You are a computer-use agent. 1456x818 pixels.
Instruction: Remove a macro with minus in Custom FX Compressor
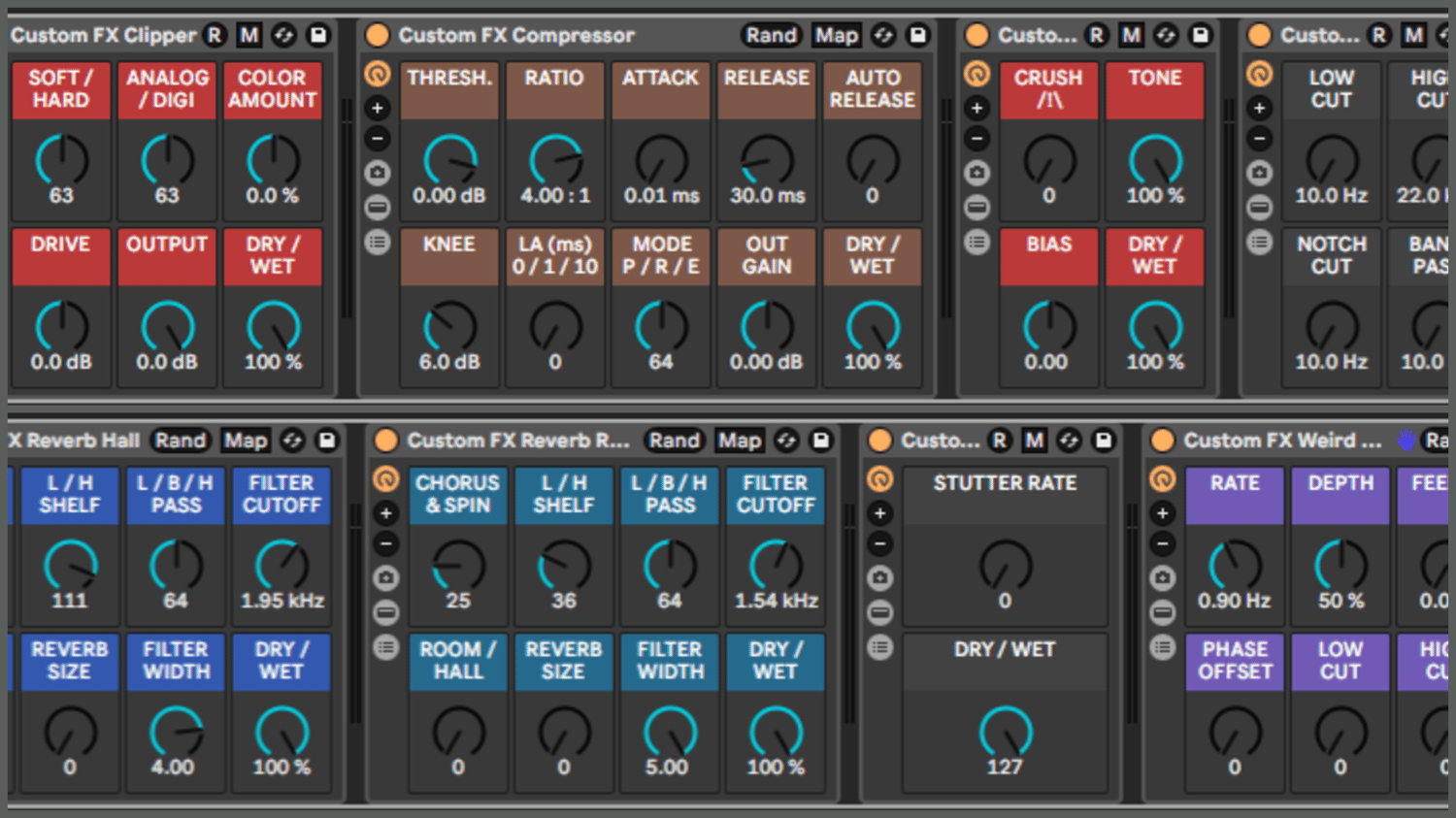pyautogui.click(x=378, y=139)
